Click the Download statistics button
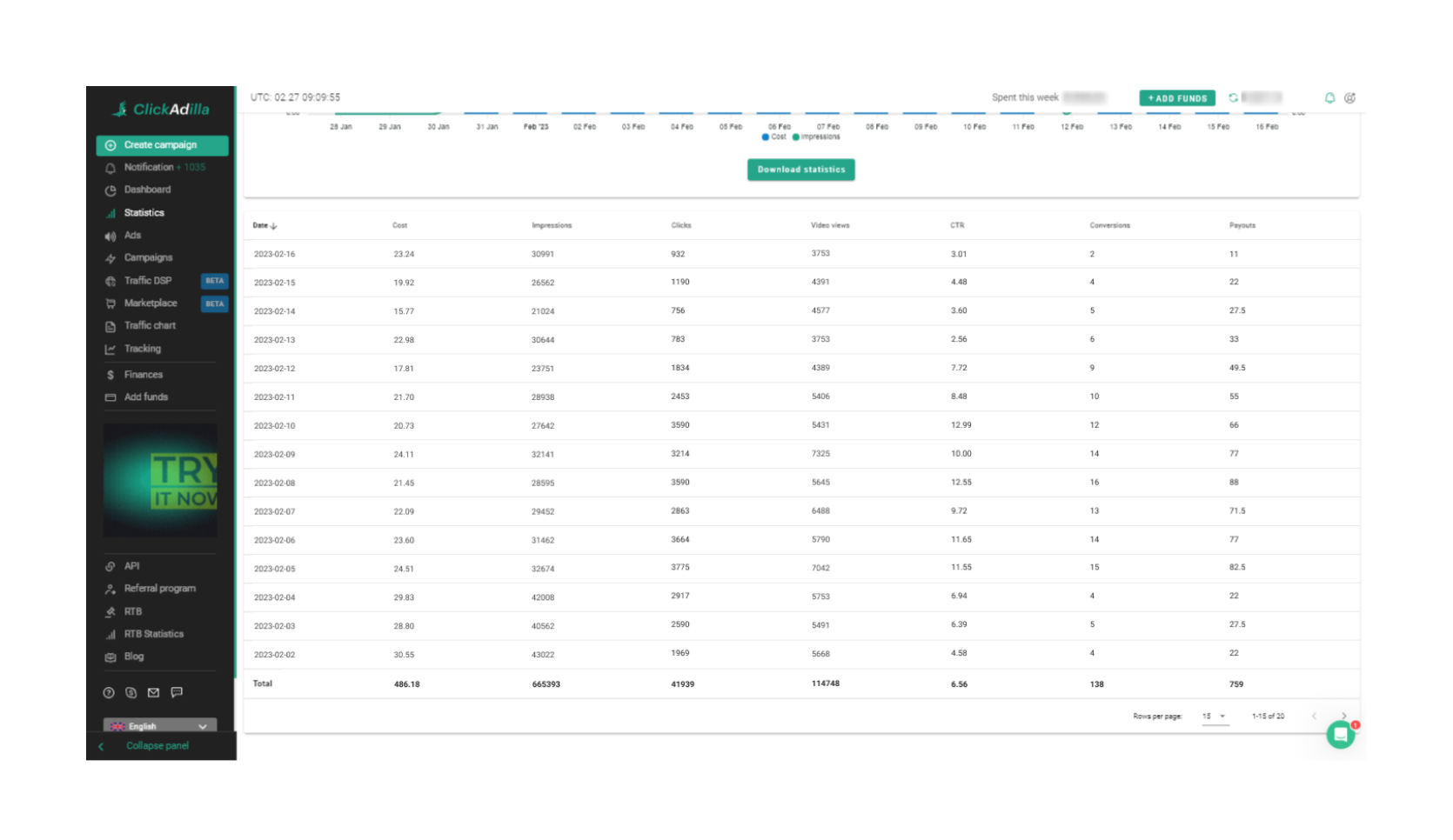Screen dimensions: 1453x840 (x=800, y=170)
